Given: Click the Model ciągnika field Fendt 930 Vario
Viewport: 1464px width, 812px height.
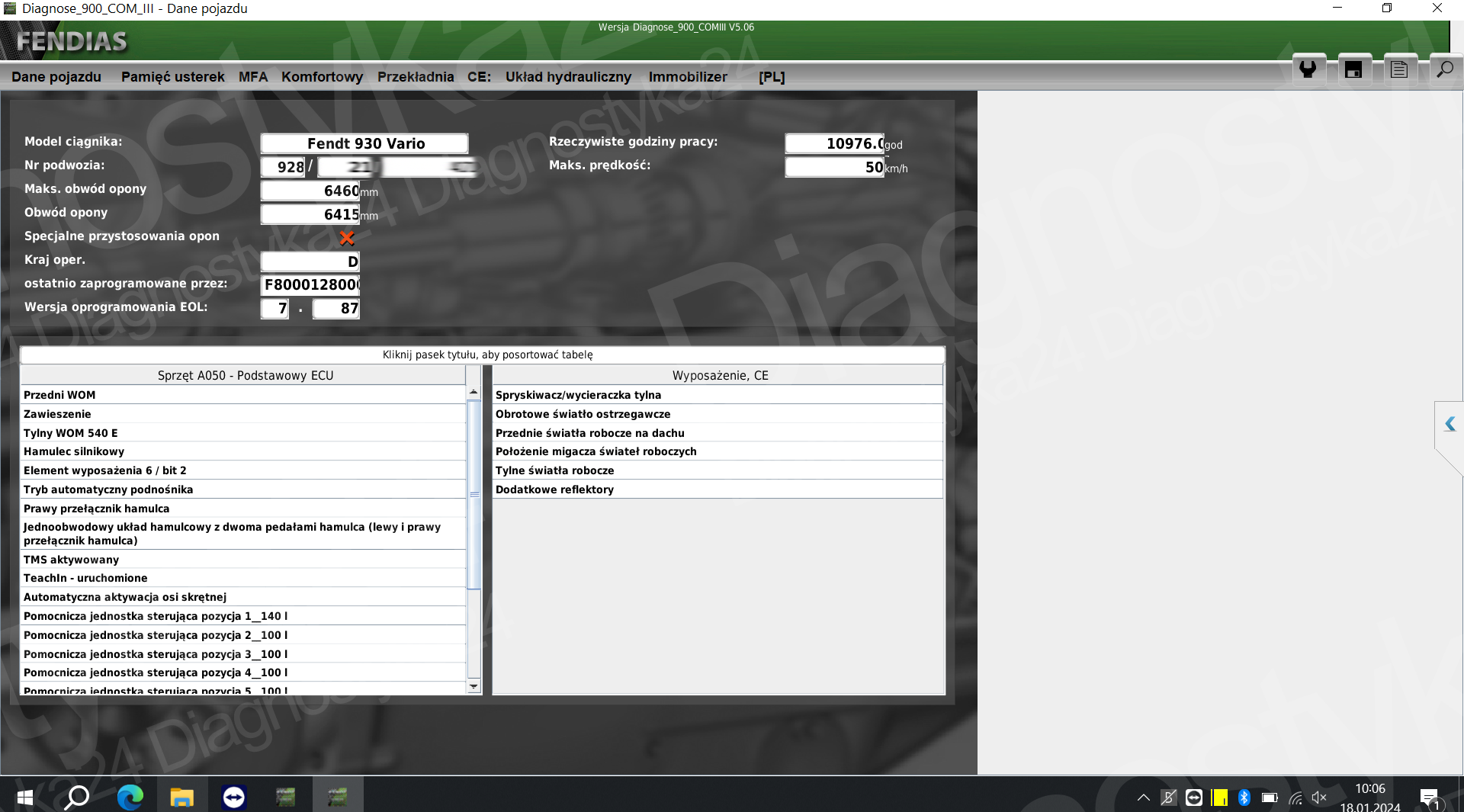Looking at the screenshot, I should tap(365, 143).
